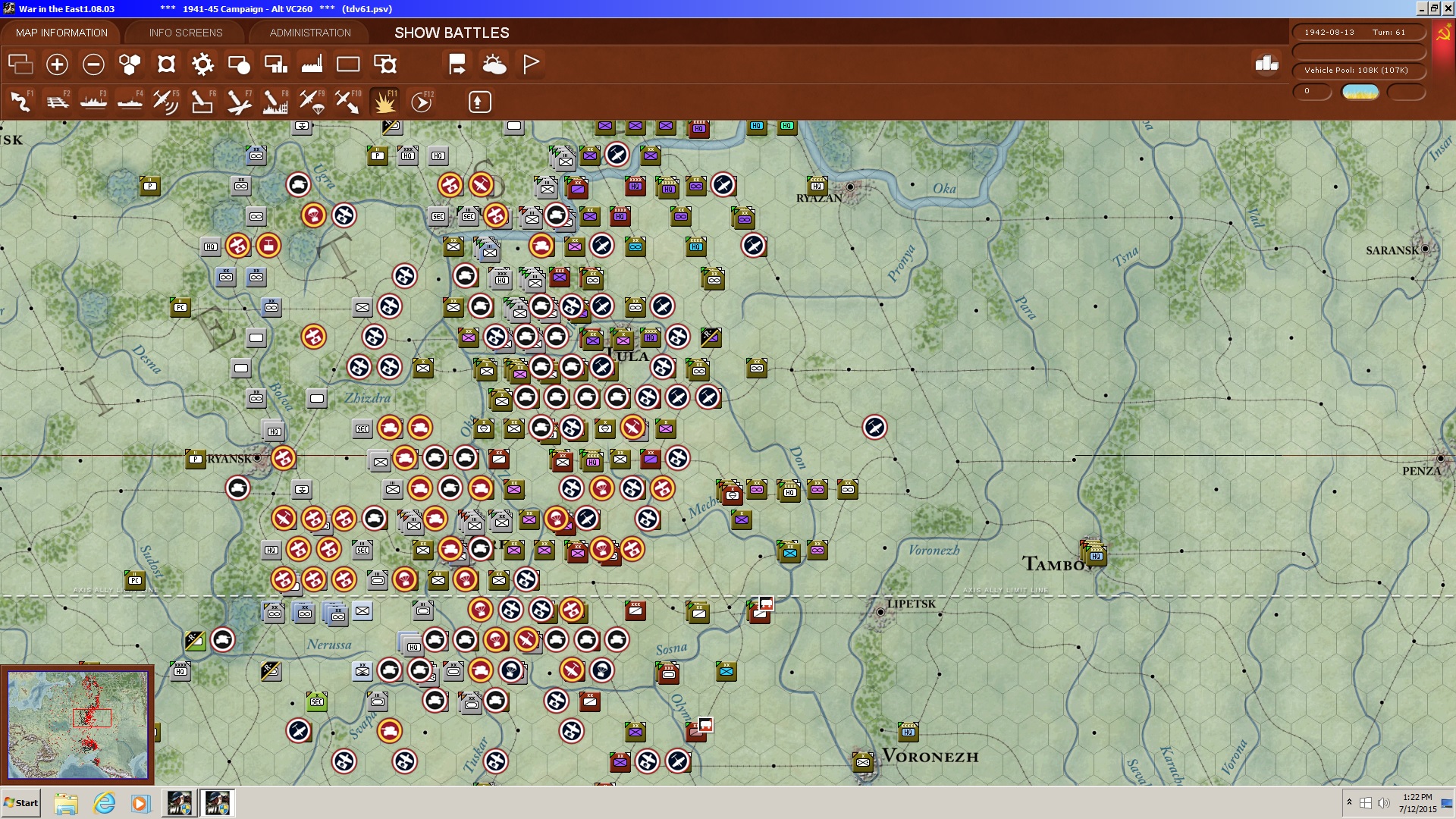
Task: Open File Explorer from the taskbar
Action: [66, 803]
